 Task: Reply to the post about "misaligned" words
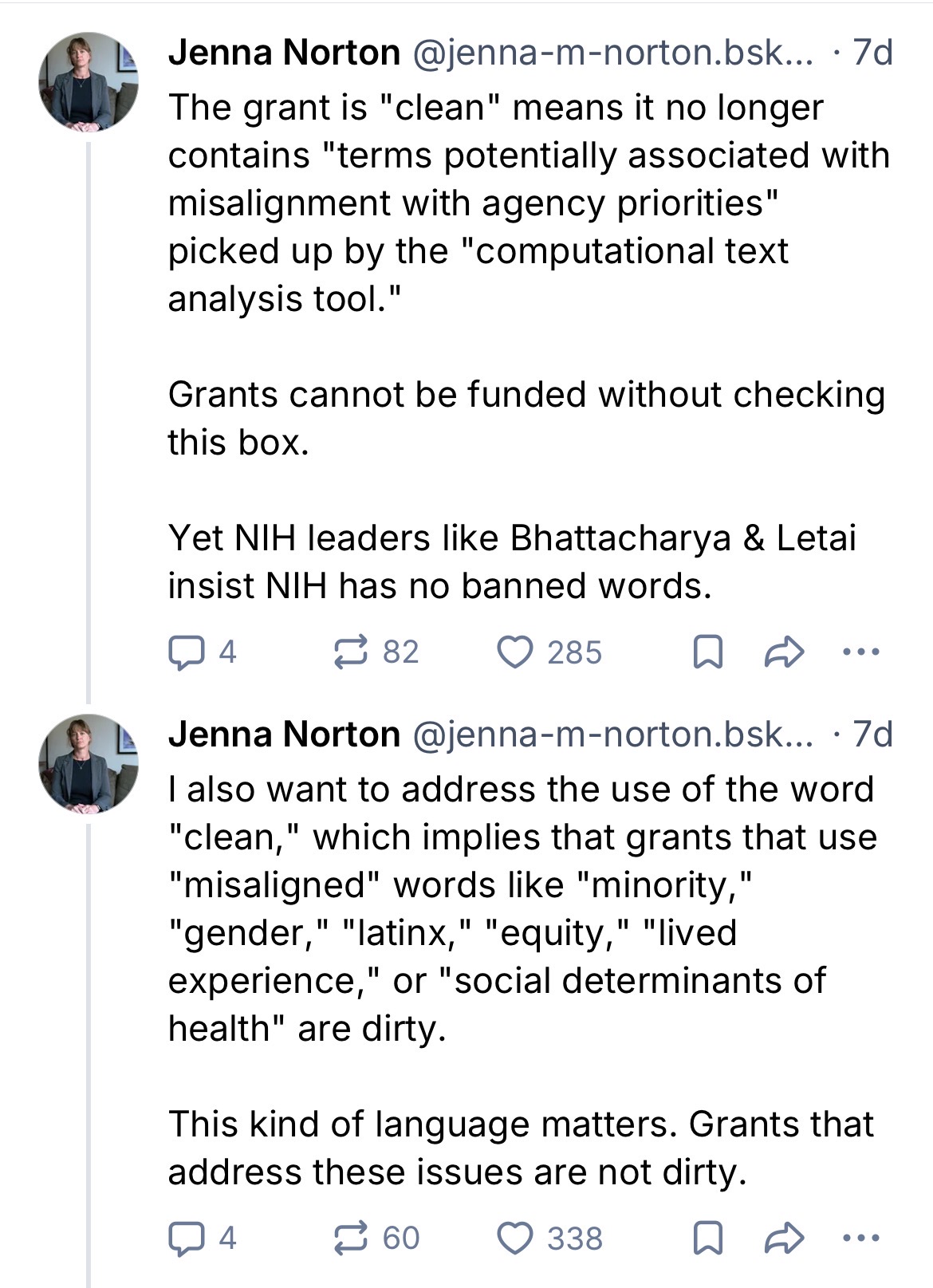[x=202, y=1237]
